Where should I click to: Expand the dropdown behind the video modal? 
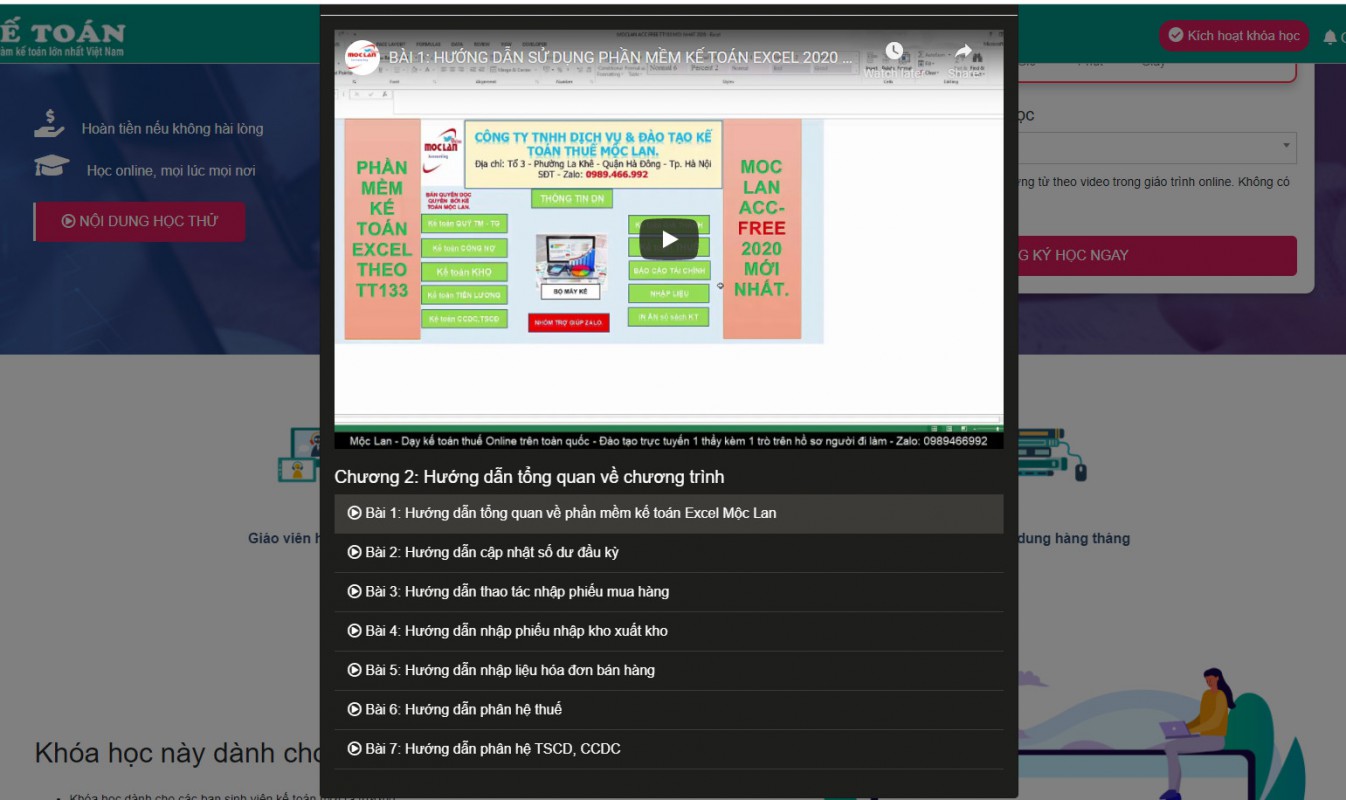[1157, 147]
